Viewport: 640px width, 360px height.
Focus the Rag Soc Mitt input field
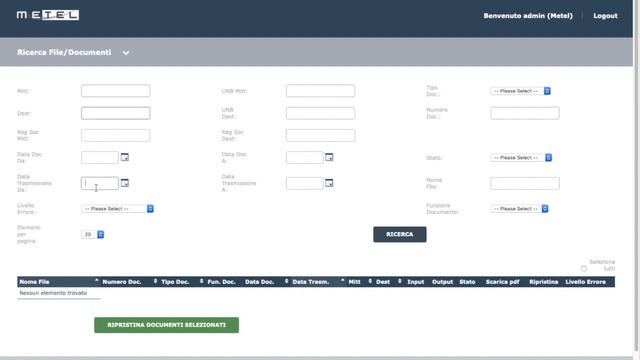click(116, 135)
